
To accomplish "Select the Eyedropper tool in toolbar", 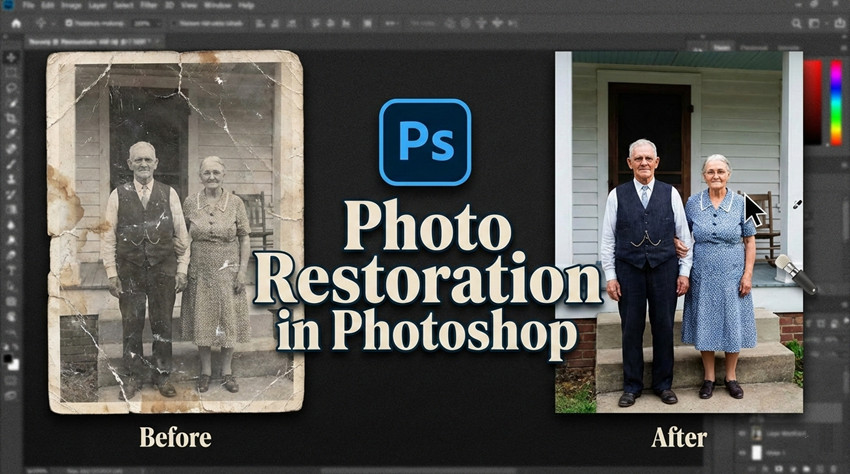I will pos(11,133).
